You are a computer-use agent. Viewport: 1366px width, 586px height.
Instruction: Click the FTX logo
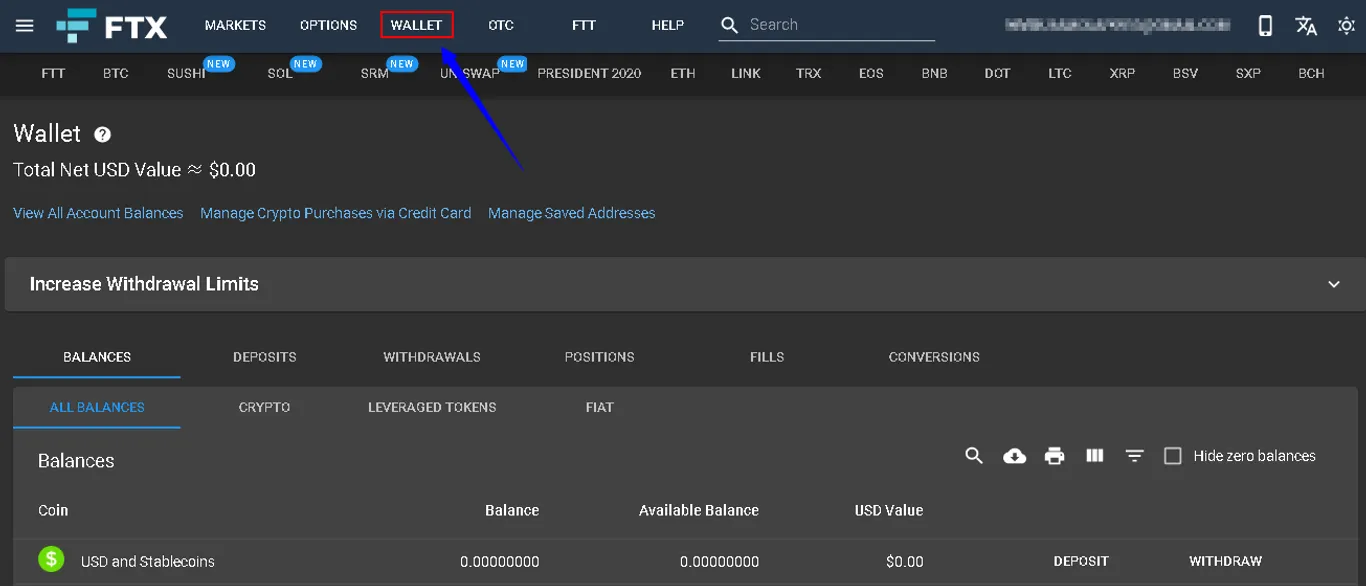(x=111, y=25)
